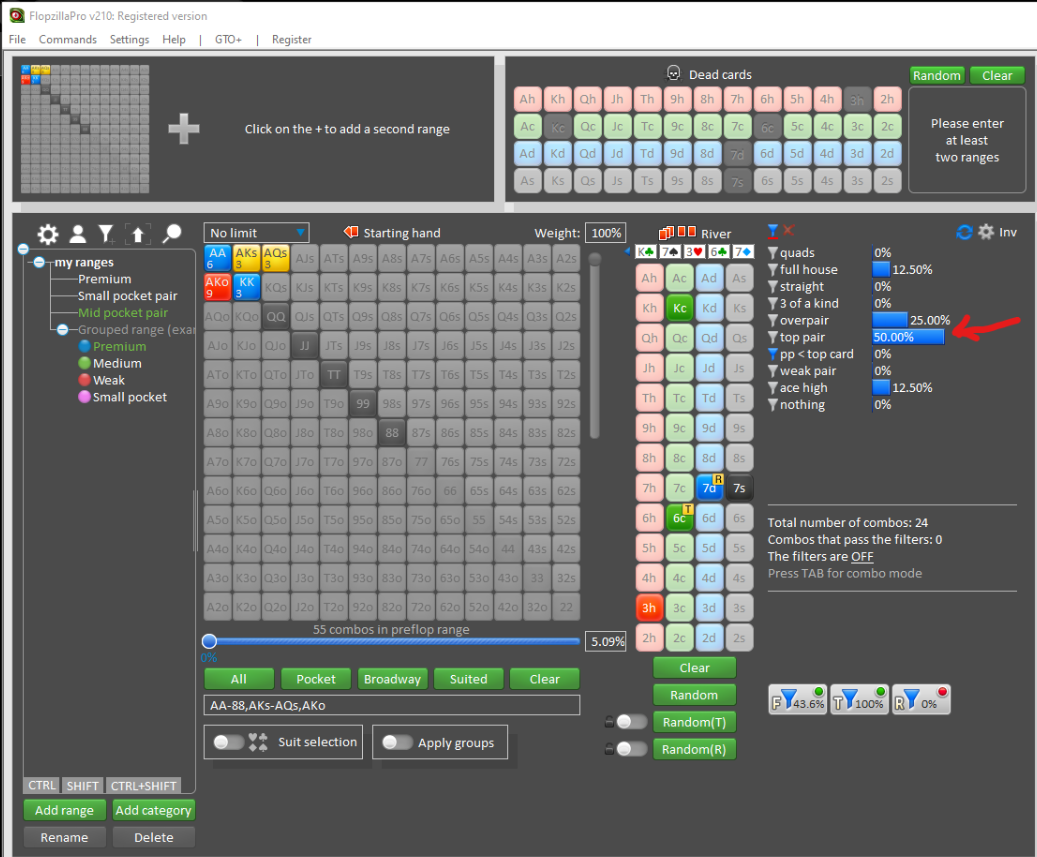Click the red X icon above statistics
Image resolution: width=1037 pixels, height=857 pixels.
pyautogui.click(x=788, y=230)
